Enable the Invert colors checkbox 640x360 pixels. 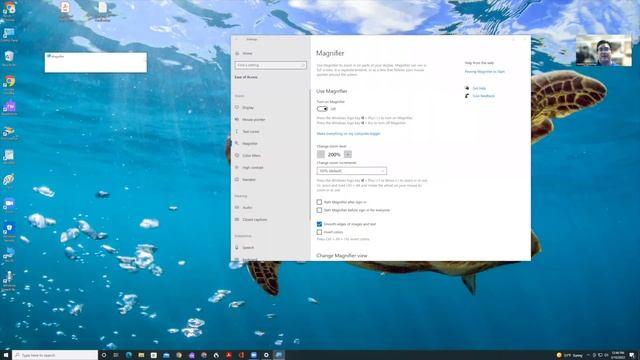pyautogui.click(x=319, y=232)
